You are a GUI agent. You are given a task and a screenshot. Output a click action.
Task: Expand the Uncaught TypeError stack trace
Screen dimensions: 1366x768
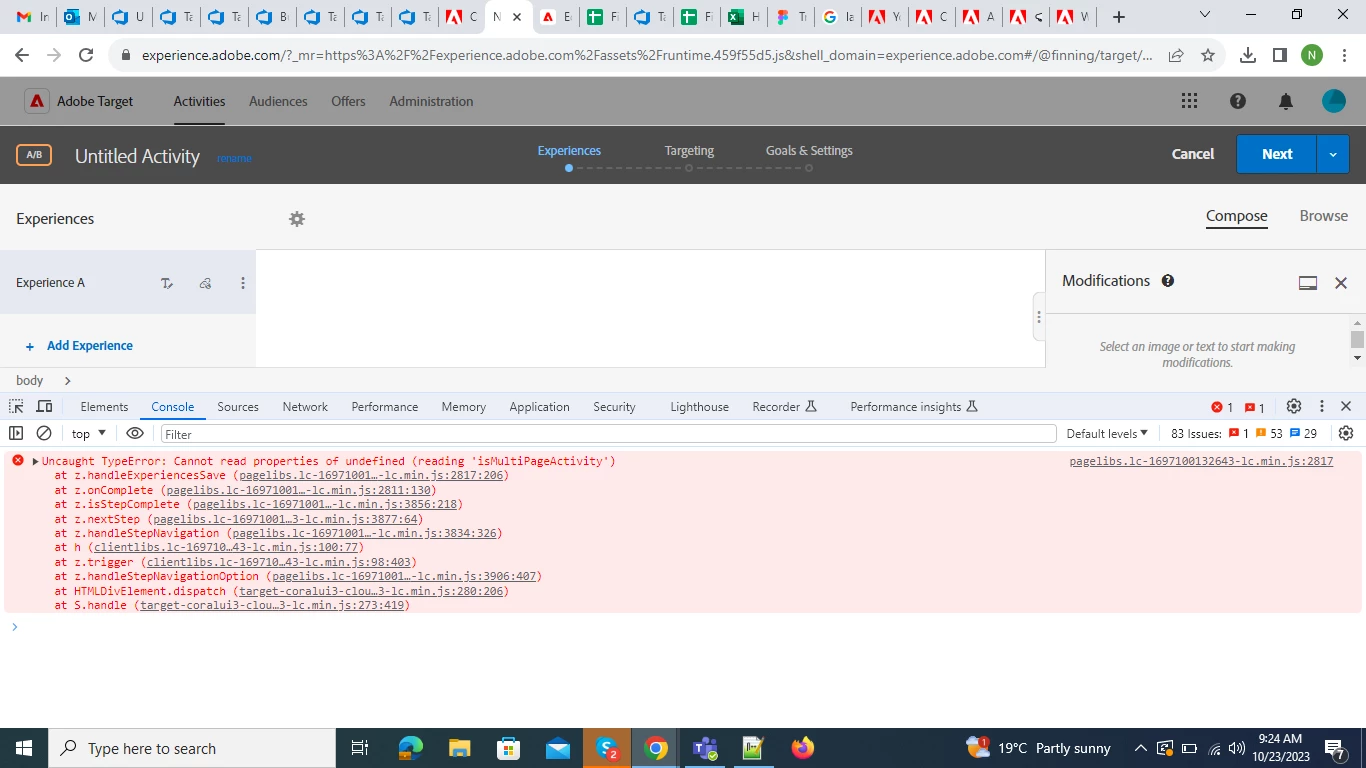tap(36, 462)
